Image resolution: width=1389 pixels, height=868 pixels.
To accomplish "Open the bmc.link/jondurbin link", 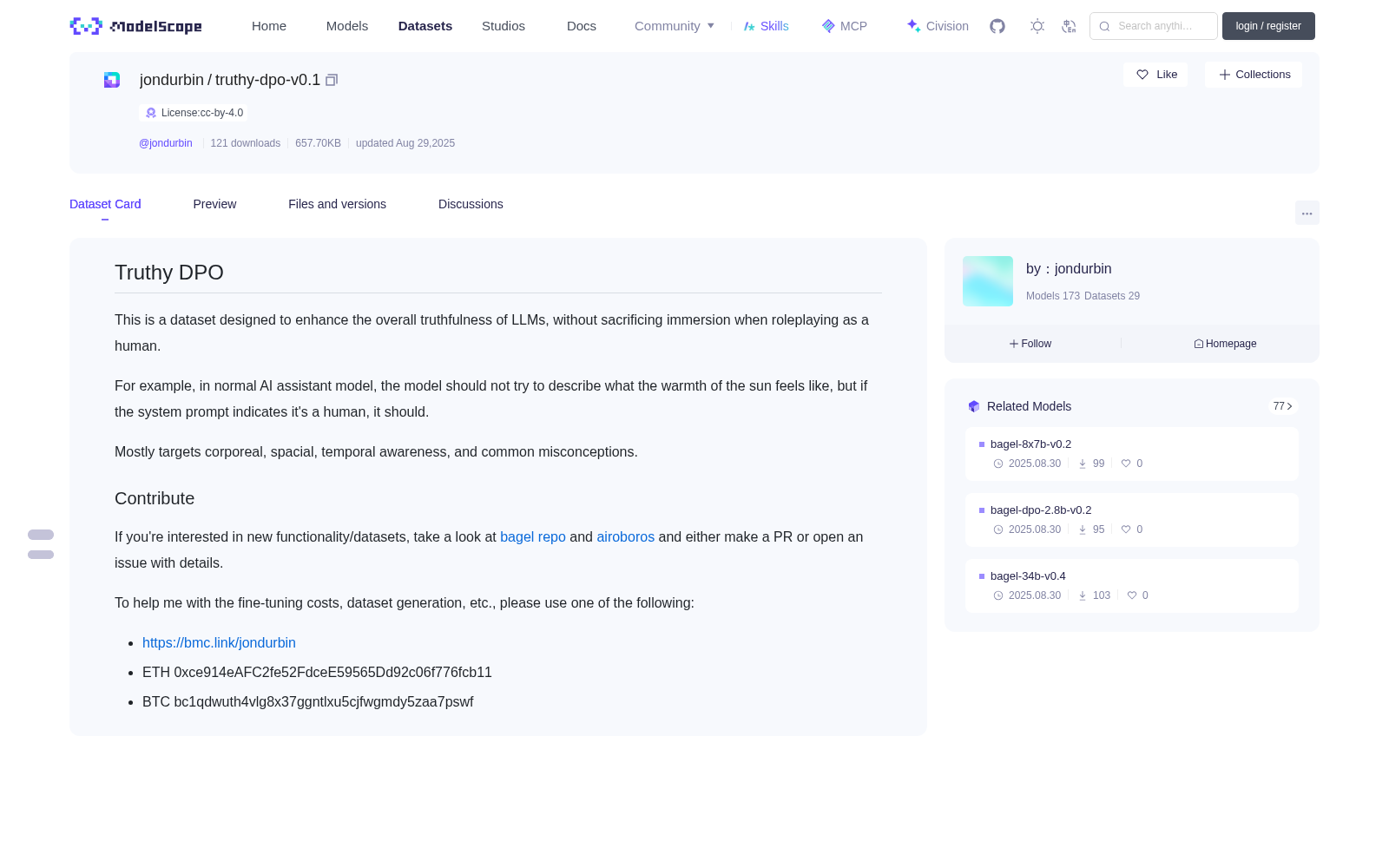I will pos(219,643).
